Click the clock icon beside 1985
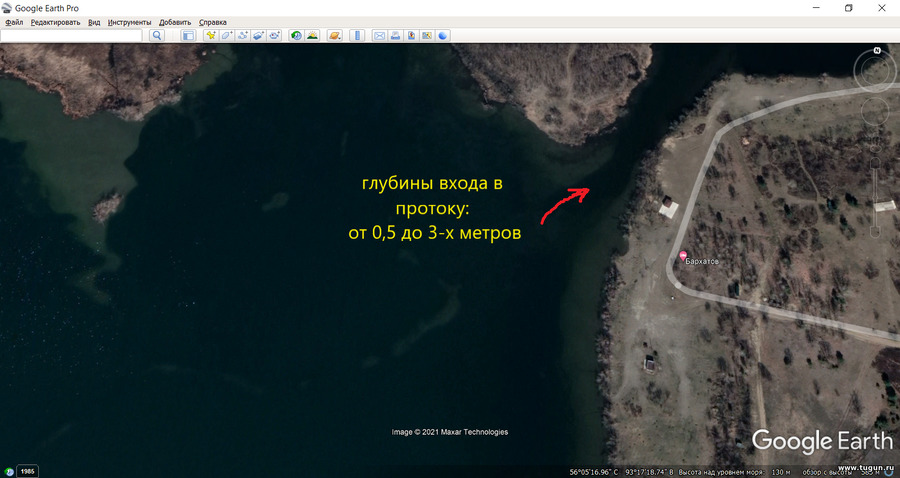 click(9, 472)
